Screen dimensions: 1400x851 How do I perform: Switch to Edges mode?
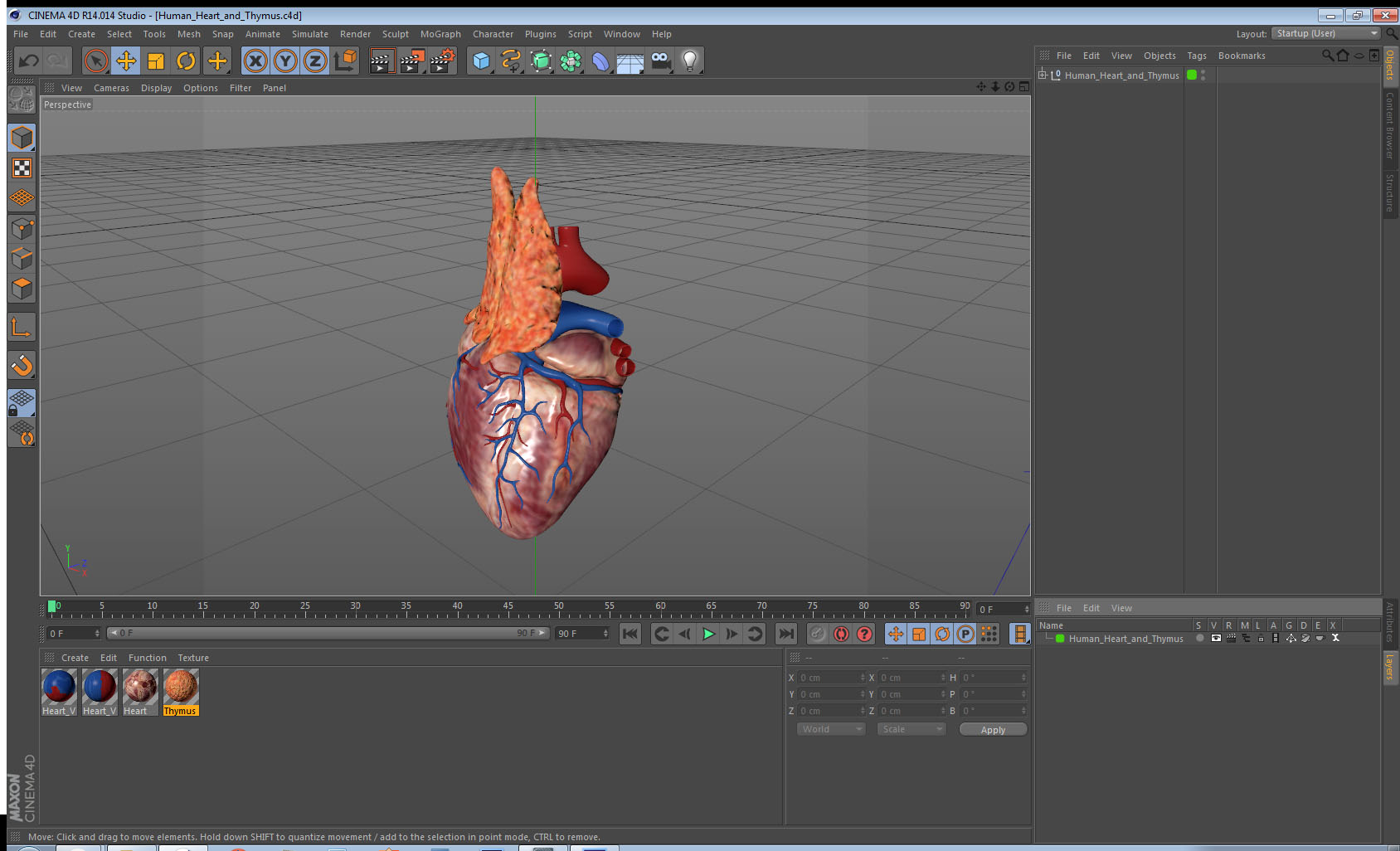[22, 259]
